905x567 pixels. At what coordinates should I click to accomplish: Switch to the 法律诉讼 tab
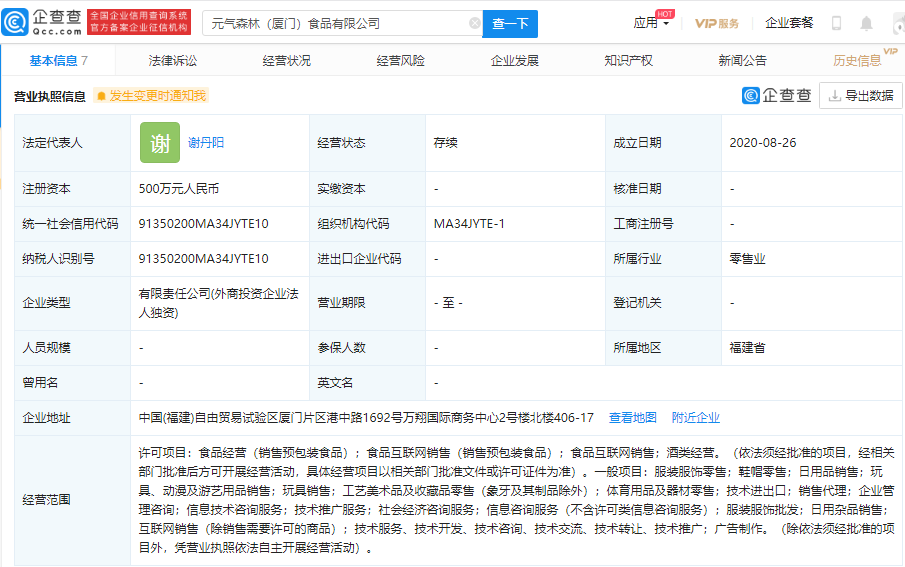[173, 61]
